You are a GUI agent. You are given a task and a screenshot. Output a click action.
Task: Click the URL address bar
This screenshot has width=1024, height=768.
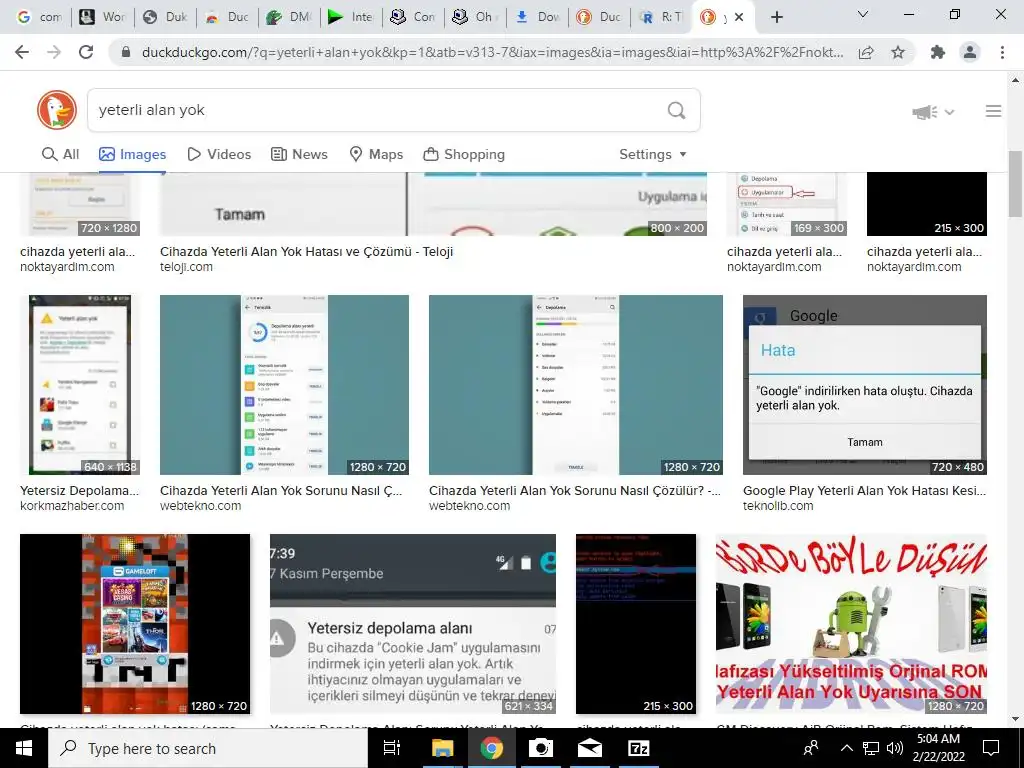point(492,52)
